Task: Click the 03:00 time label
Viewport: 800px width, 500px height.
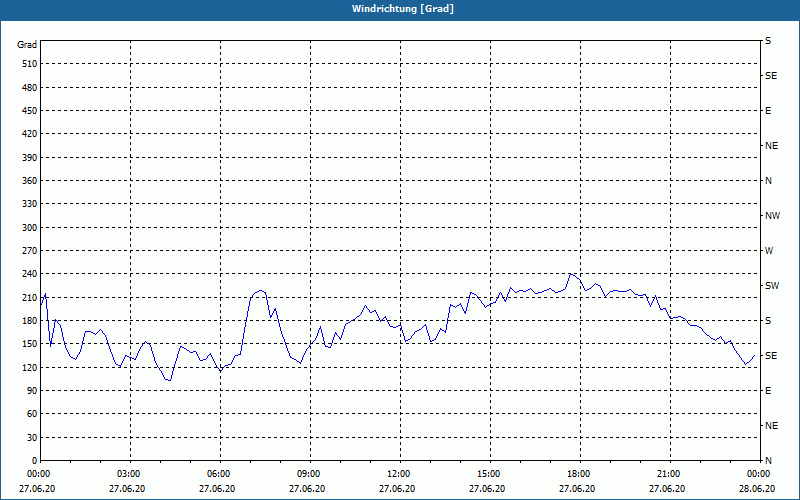Action: pyautogui.click(x=127, y=474)
